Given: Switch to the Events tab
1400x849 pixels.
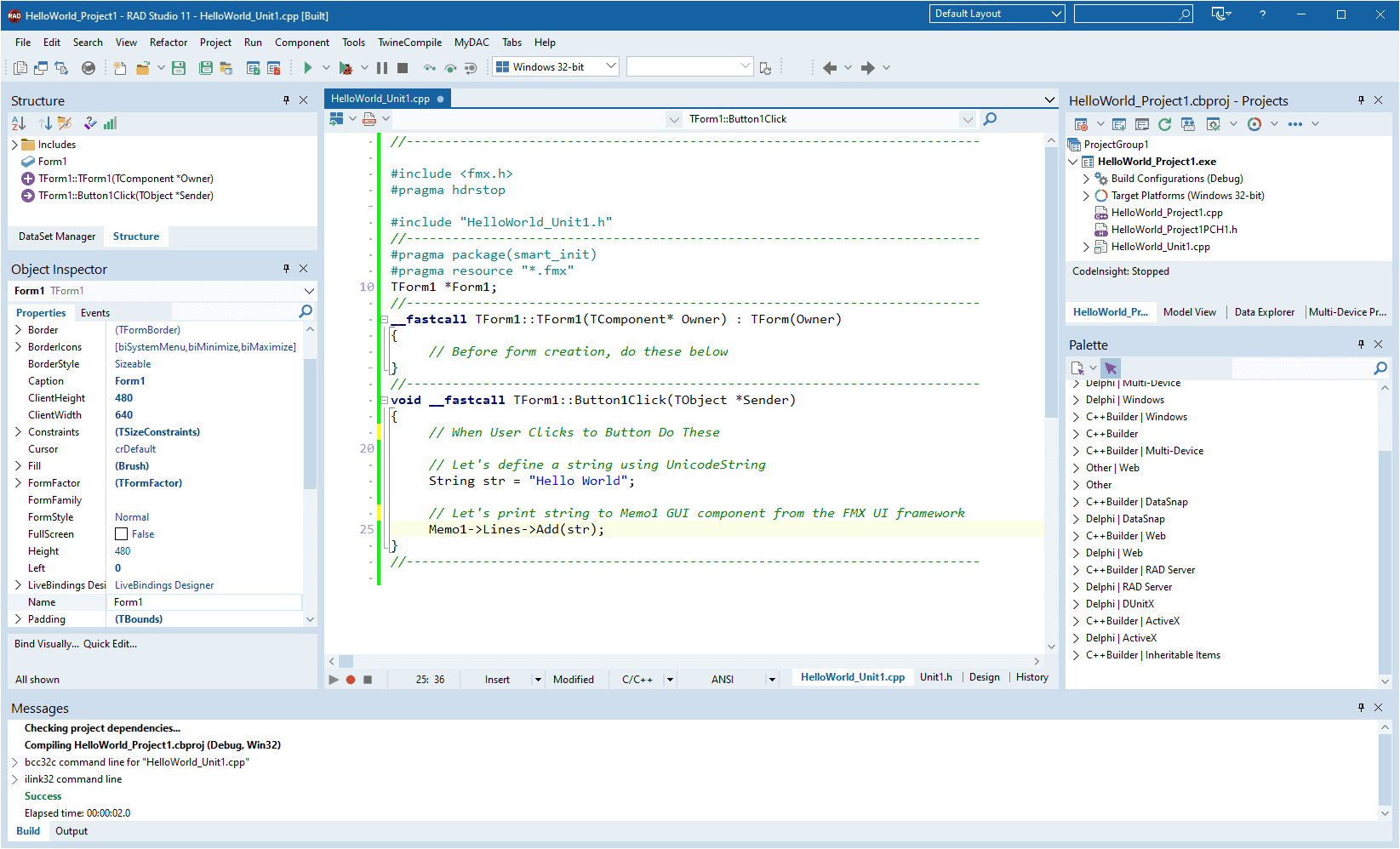Looking at the screenshot, I should coord(95,313).
